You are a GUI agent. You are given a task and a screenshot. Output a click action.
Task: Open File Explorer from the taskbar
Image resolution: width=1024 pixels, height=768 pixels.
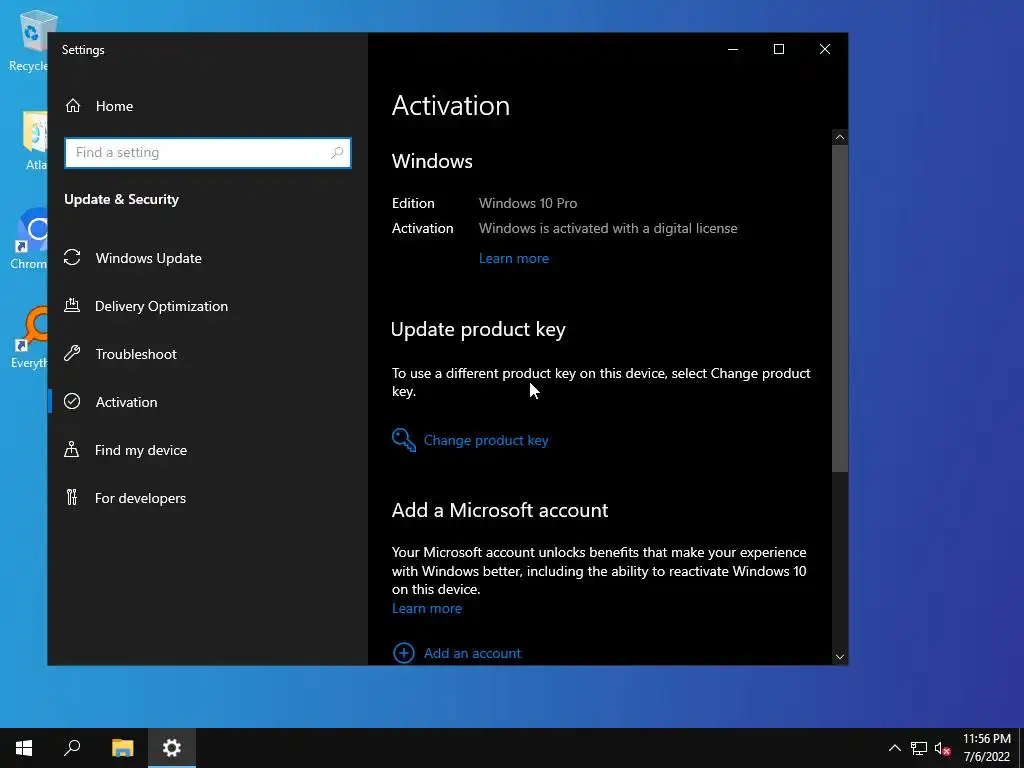(x=122, y=748)
